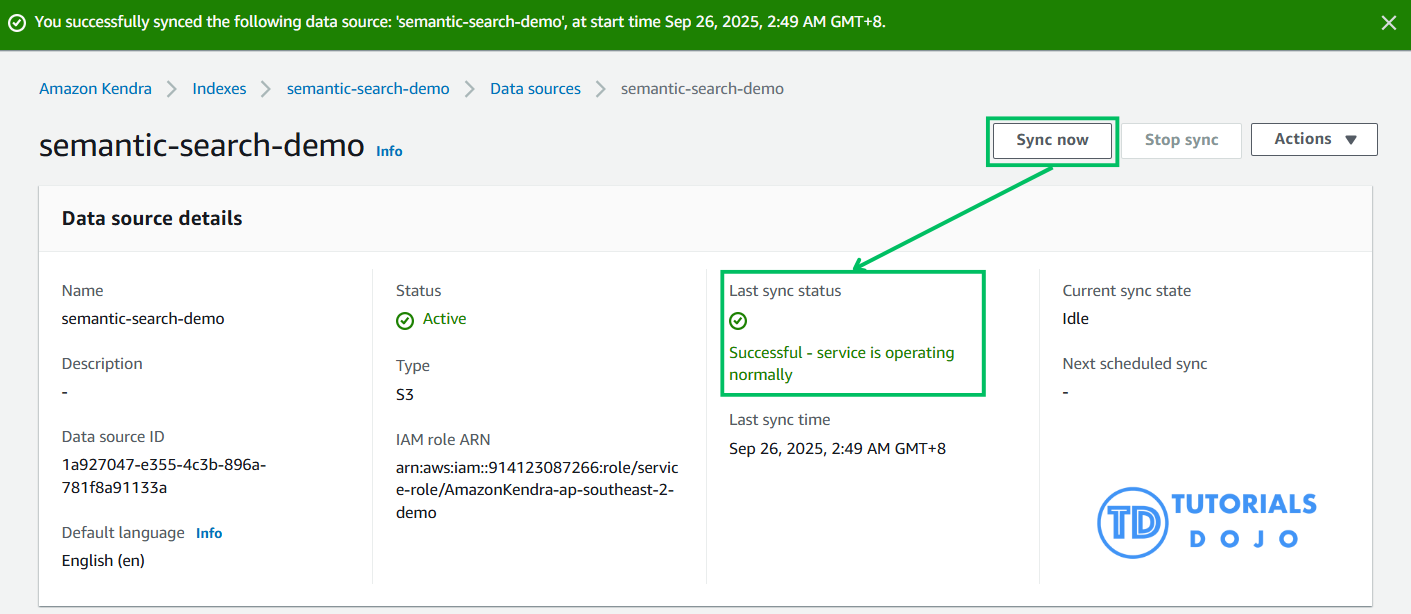Click the Stop sync button
Image resolution: width=1411 pixels, height=614 pixels.
(1181, 140)
